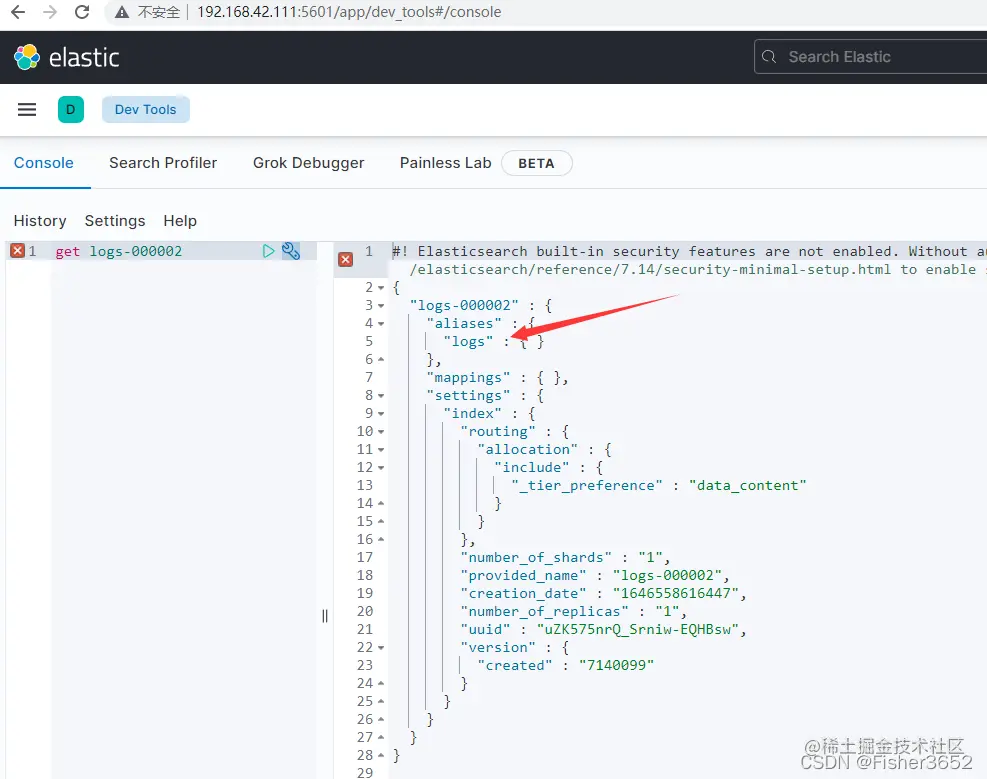Select the Console tab
The image size is (987, 779).
(43, 163)
